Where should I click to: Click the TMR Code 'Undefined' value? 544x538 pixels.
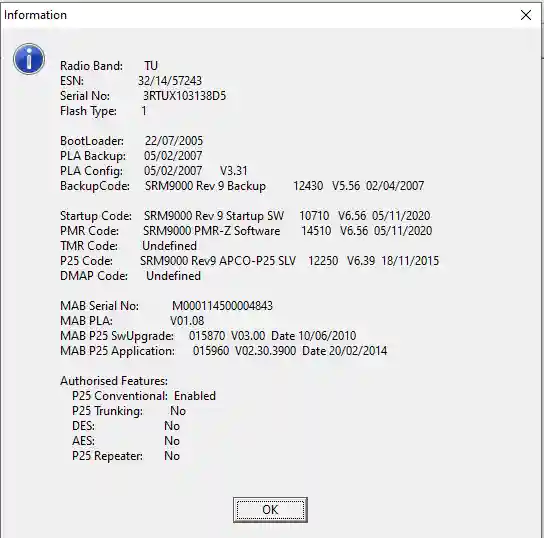tap(169, 246)
